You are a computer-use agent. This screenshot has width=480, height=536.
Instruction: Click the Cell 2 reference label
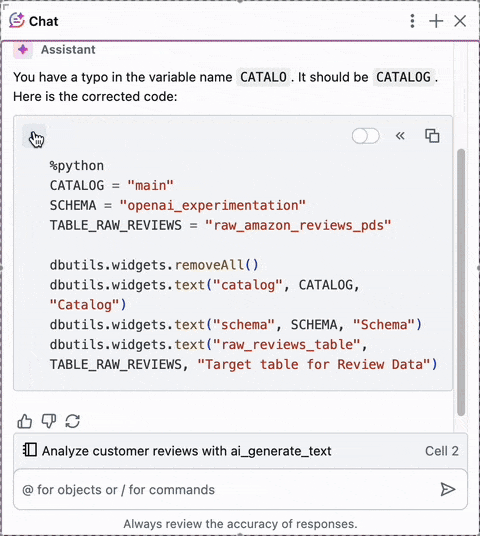pos(441,451)
